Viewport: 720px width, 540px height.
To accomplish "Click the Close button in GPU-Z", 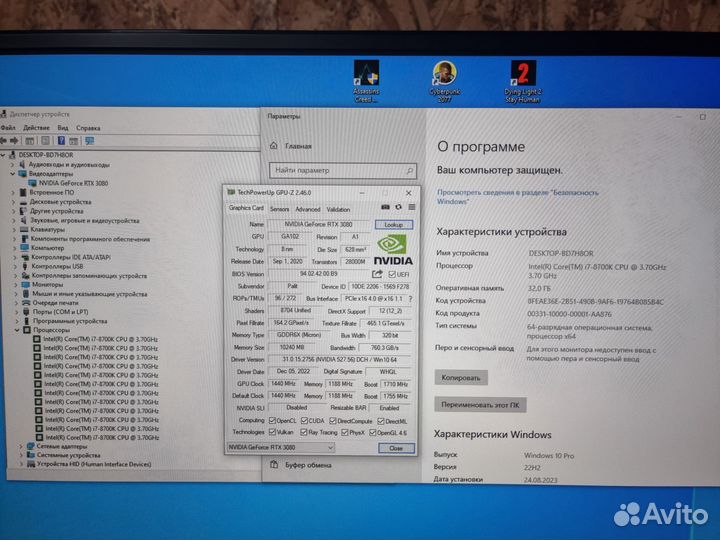I will (x=396, y=448).
